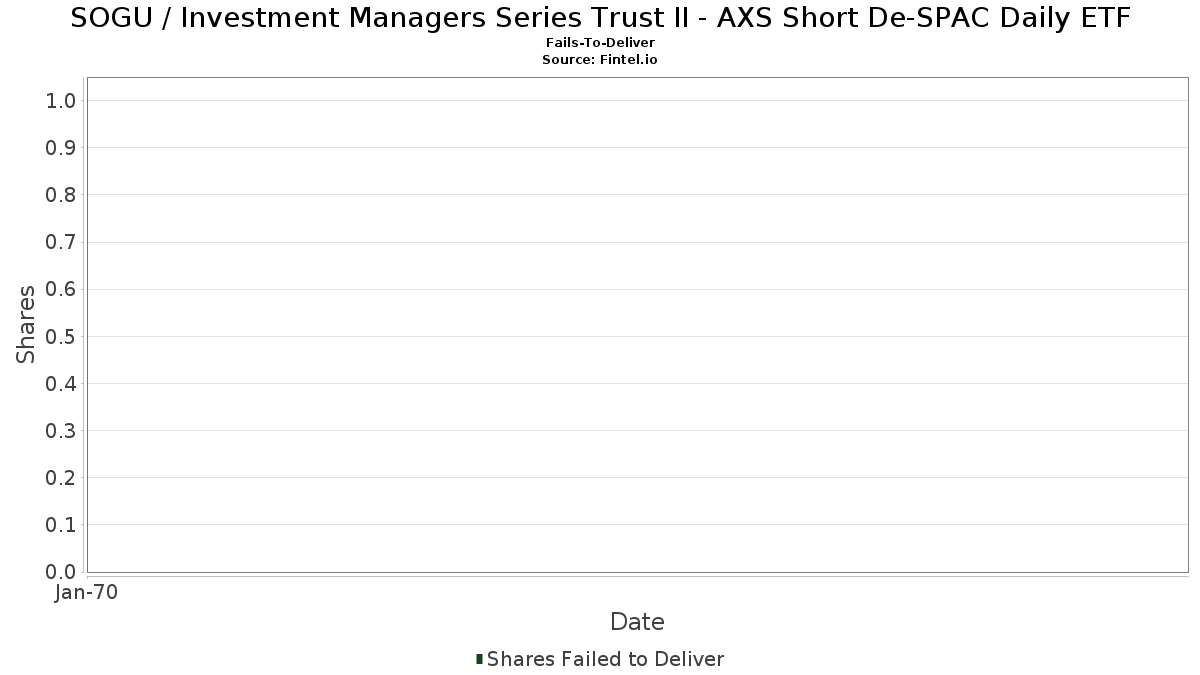Click the 0.4 y-axis tick label
The width and height of the screenshot is (1200, 675).
pyautogui.click(x=61, y=384)
